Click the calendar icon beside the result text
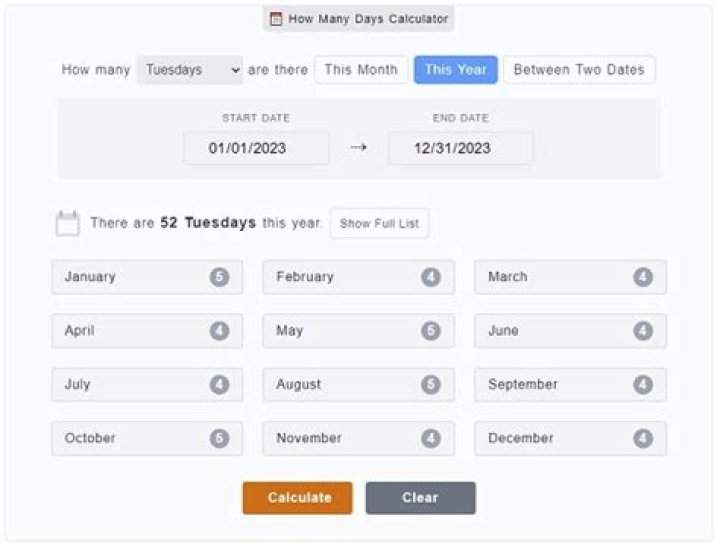This screenshot has width=720, height=547. pyautogui.click(x=67, y=224)
